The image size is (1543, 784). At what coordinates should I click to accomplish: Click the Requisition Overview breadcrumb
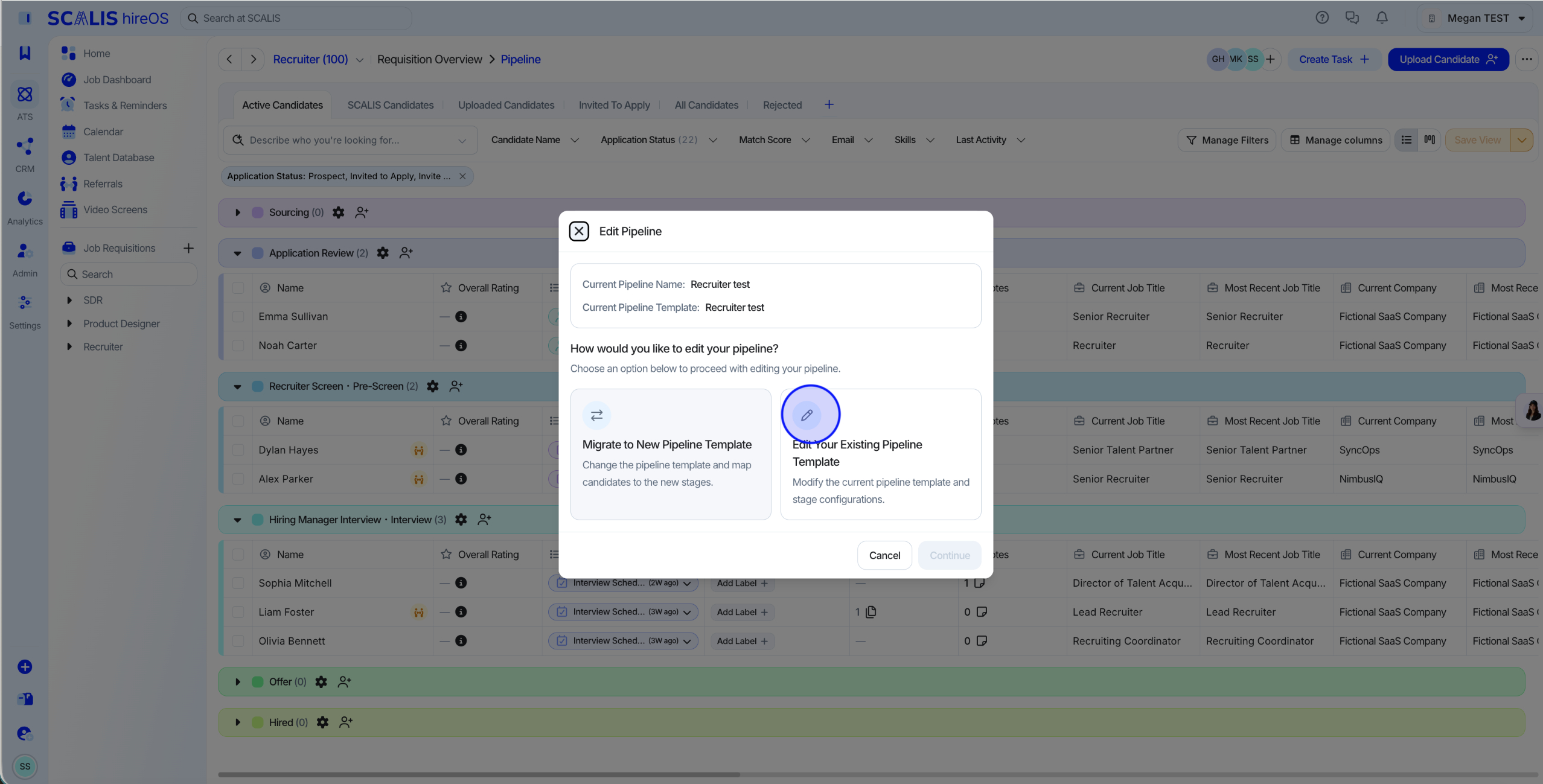429,59
